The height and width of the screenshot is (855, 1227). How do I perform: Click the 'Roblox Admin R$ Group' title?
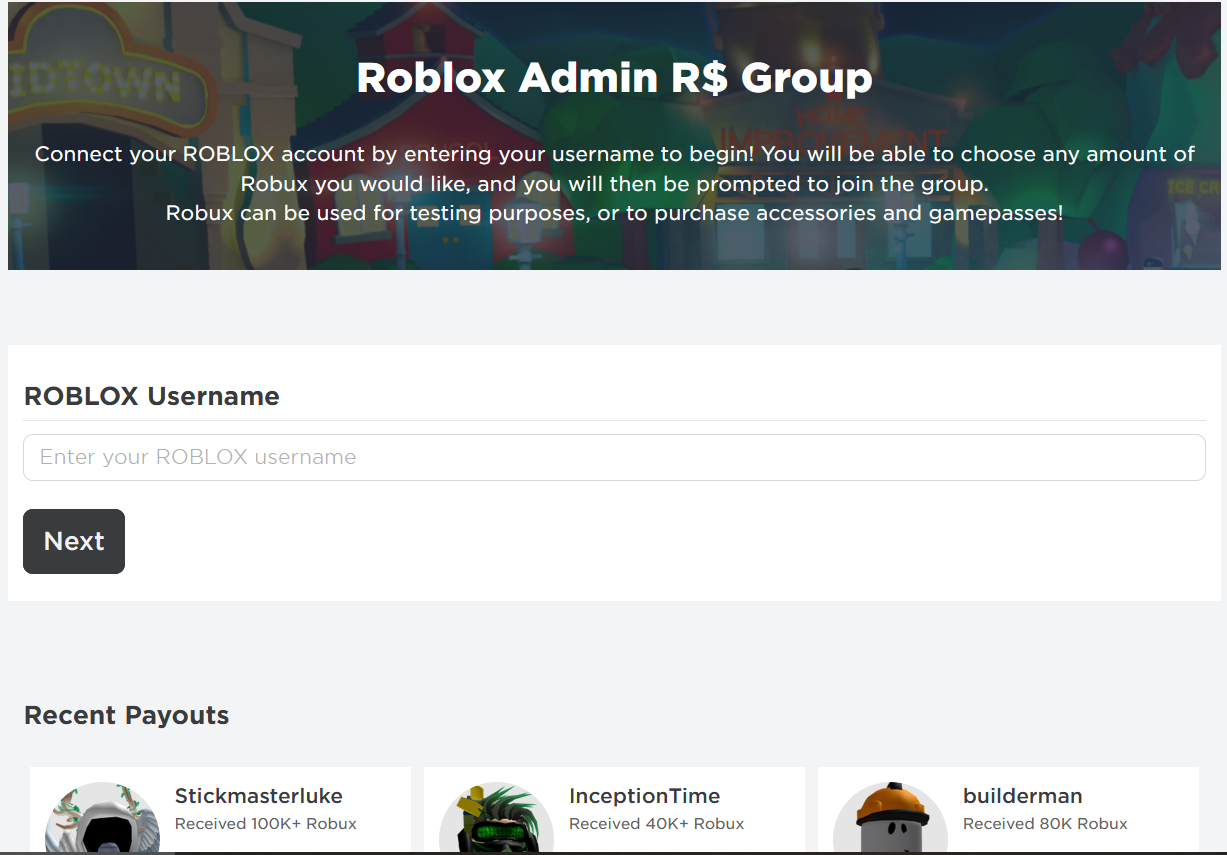(614, 78)
